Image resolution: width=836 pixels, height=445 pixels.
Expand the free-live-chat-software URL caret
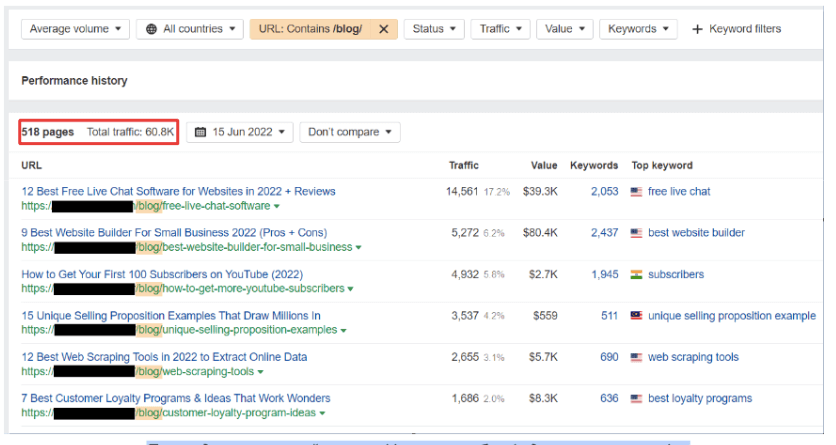coord(277,207)
